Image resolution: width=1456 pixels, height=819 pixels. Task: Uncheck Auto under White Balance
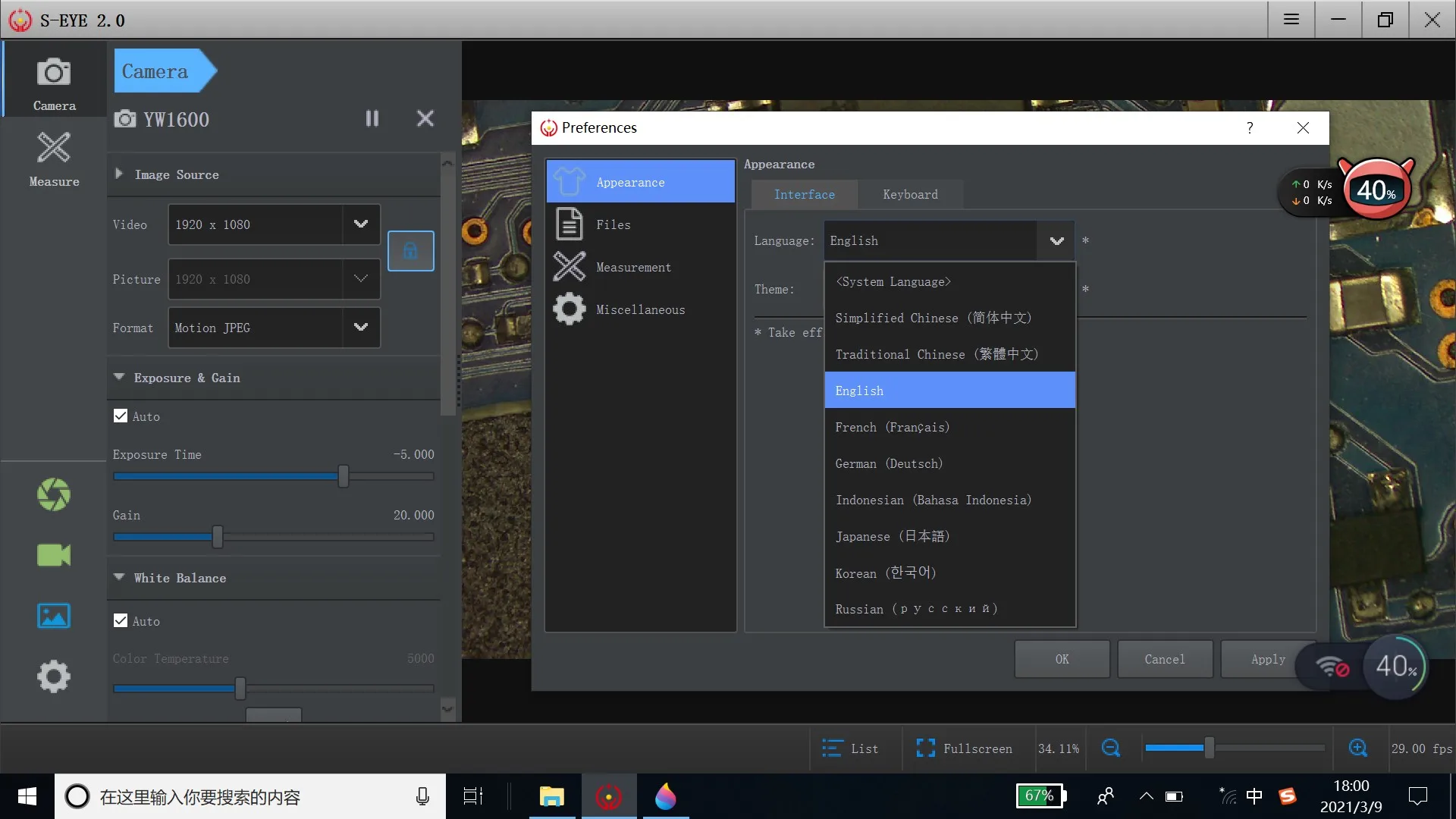121,621
